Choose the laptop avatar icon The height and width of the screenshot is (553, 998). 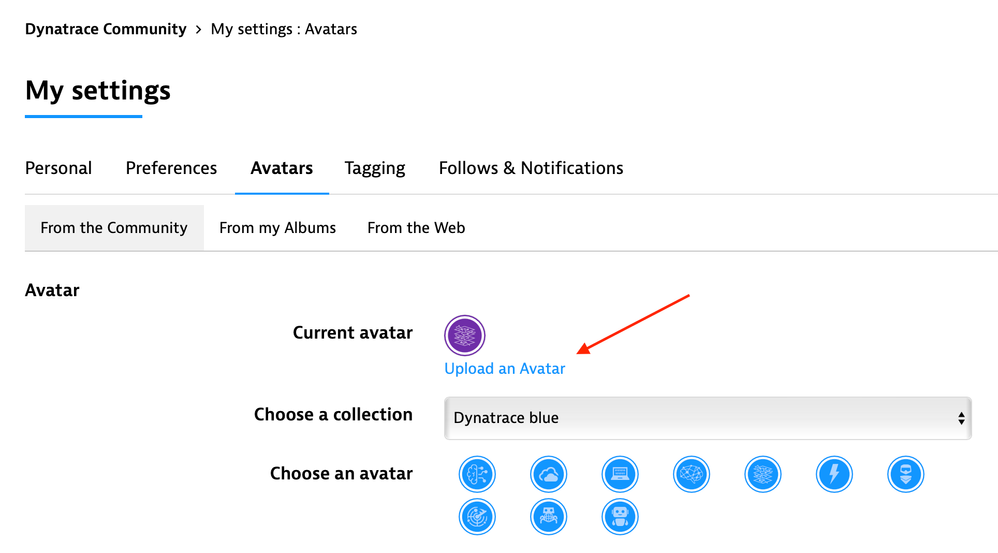(619, 474)
